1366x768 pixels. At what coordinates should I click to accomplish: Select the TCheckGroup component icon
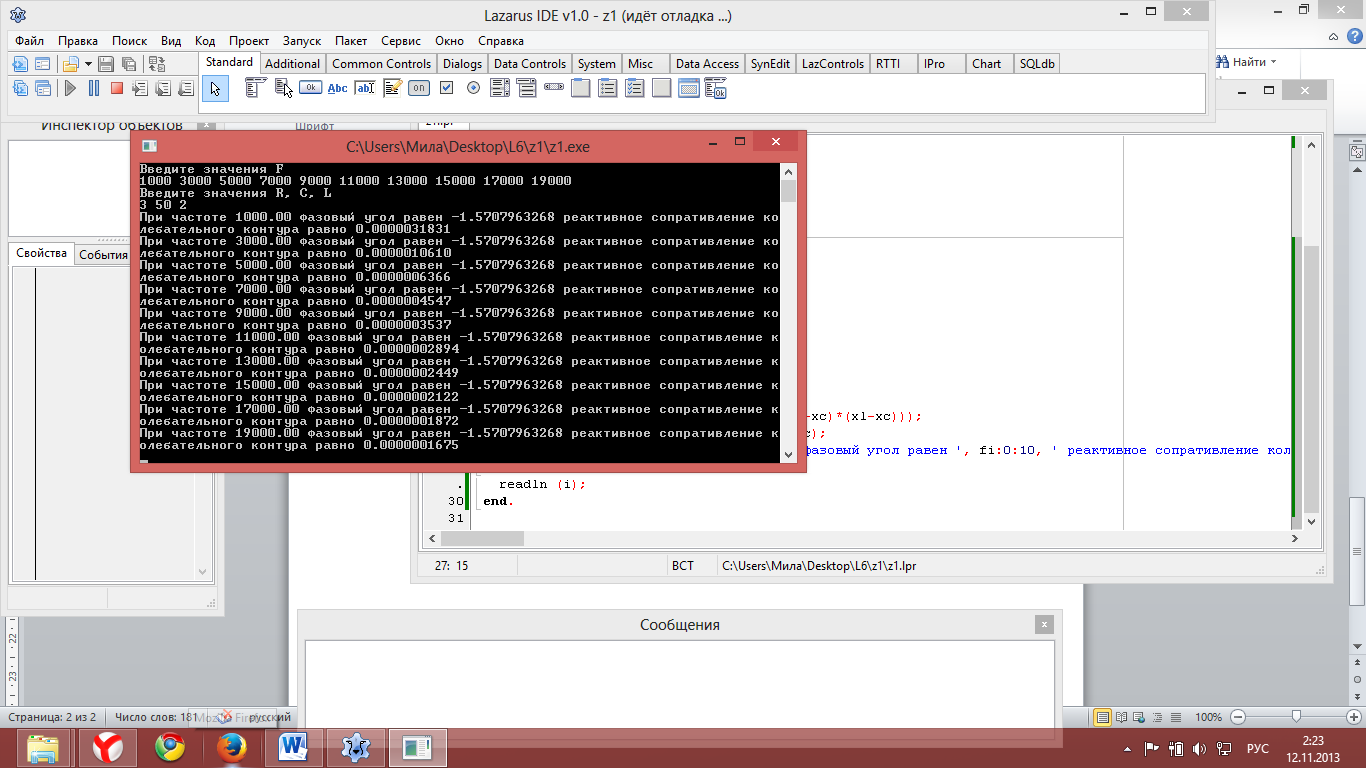pos(635,88)
